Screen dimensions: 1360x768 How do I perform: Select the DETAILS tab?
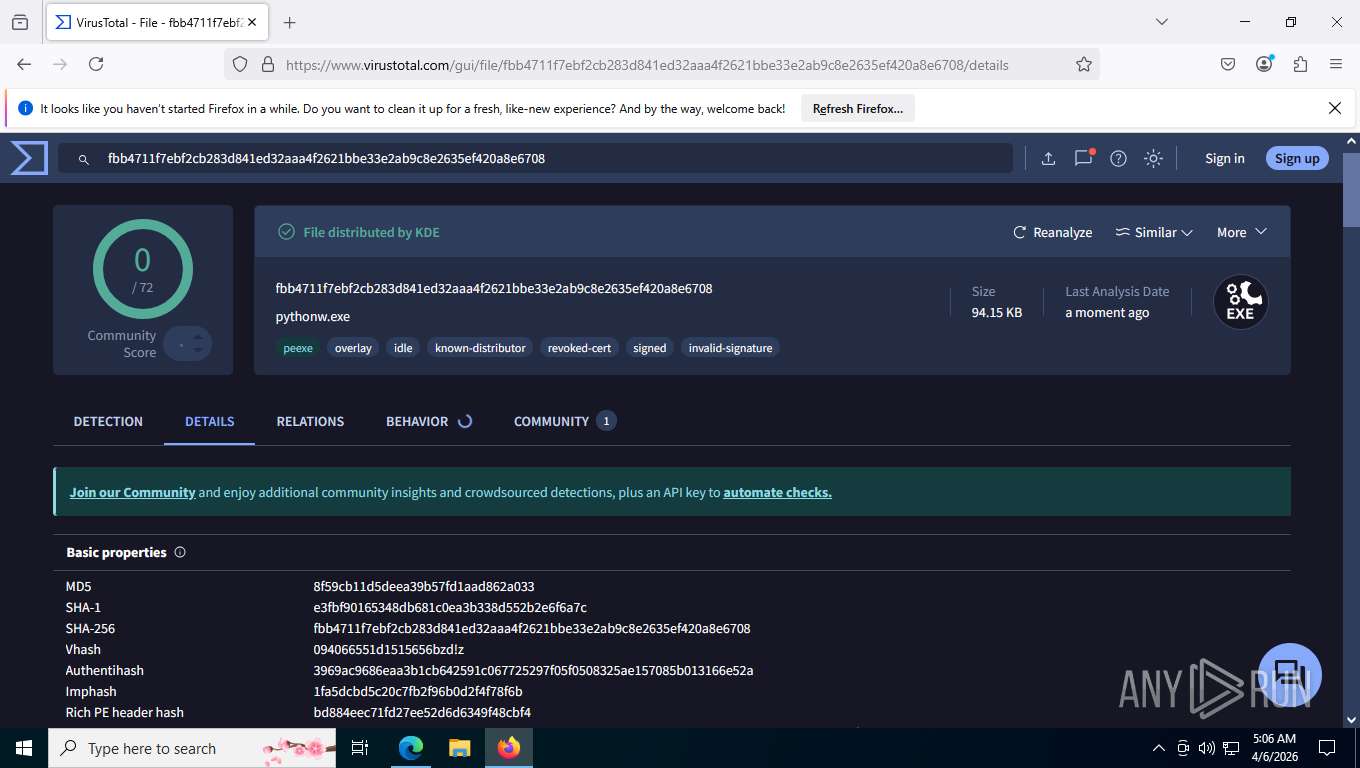pos(210,421)
